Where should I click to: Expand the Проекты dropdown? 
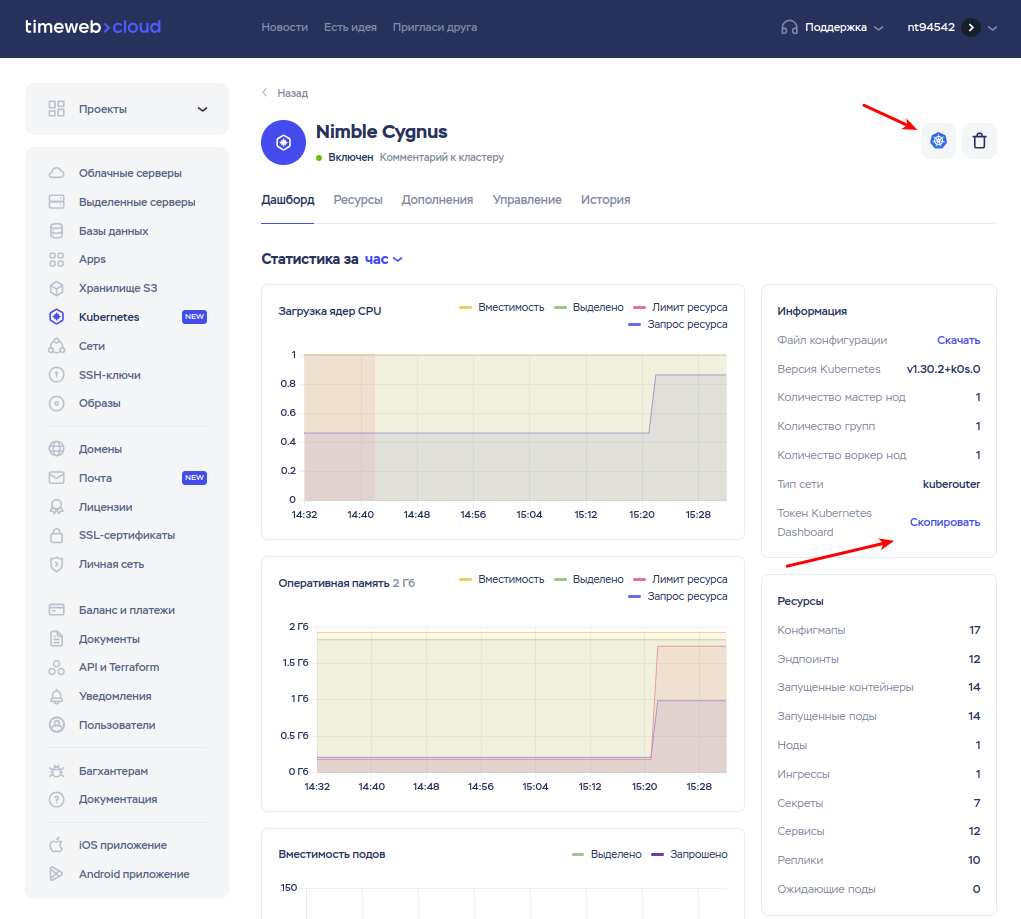point(127,109)
